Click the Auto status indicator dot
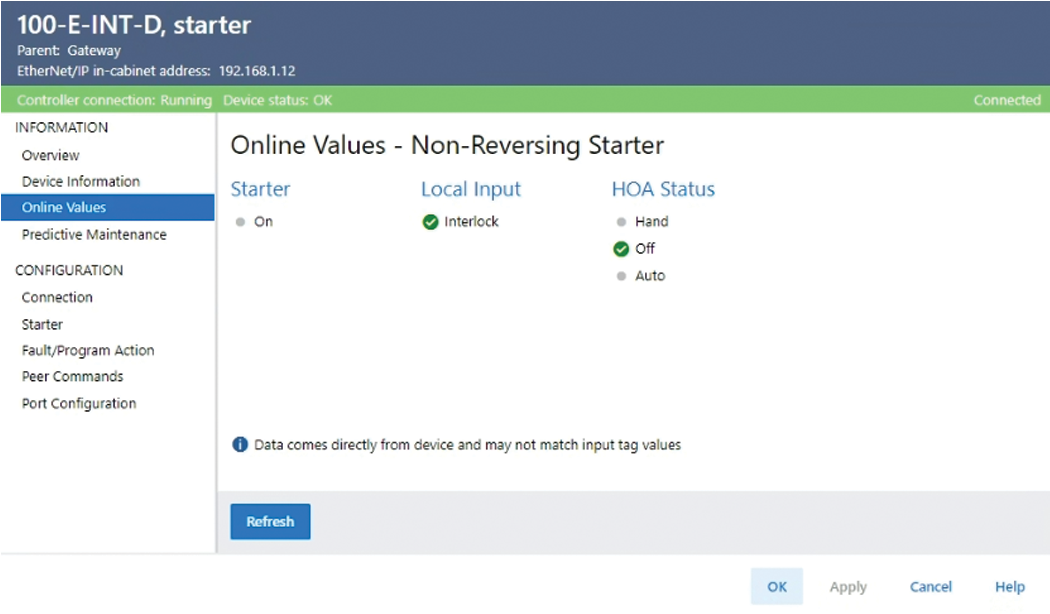 click(x=621, y=276)
